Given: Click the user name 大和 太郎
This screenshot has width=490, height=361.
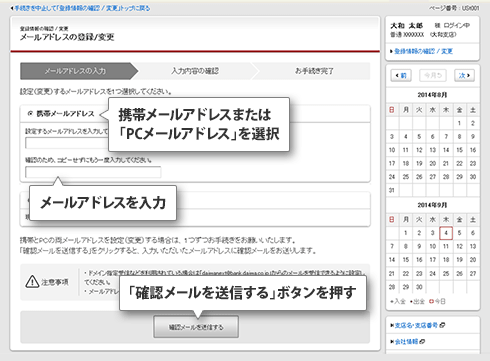Looking at the screenshot, I should pos(406,26).
